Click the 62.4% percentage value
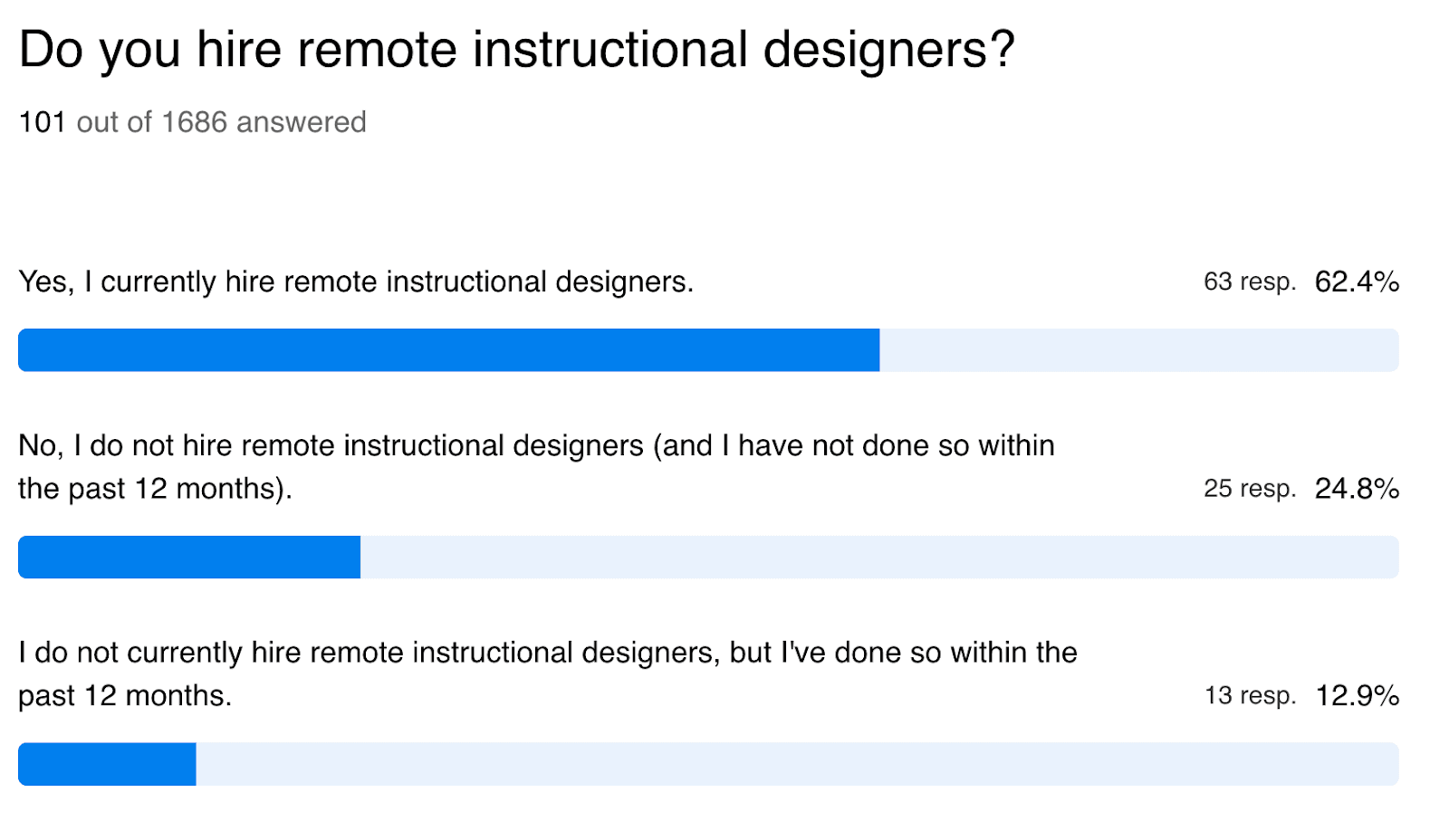Image resolution: width=1449 pixels, height=840 pixels. coord(1357,282)
